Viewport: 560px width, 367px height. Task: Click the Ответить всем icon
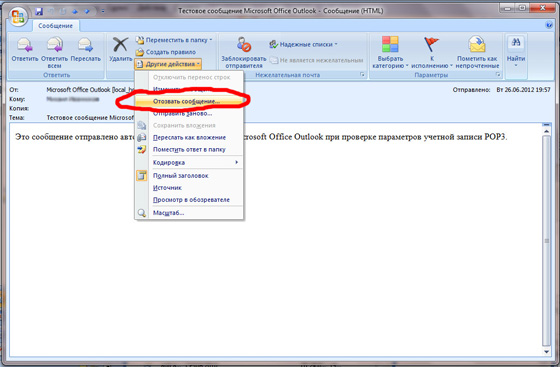pyautogui.click(x=55, y=45)
